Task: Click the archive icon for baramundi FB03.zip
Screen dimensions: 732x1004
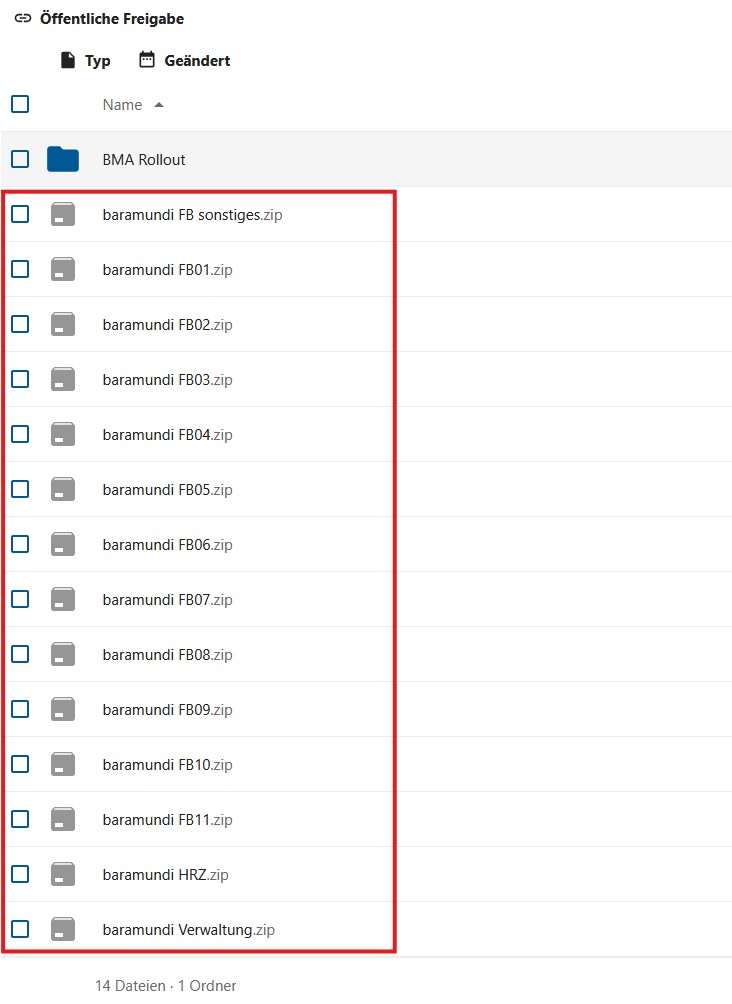Action: 63,379
